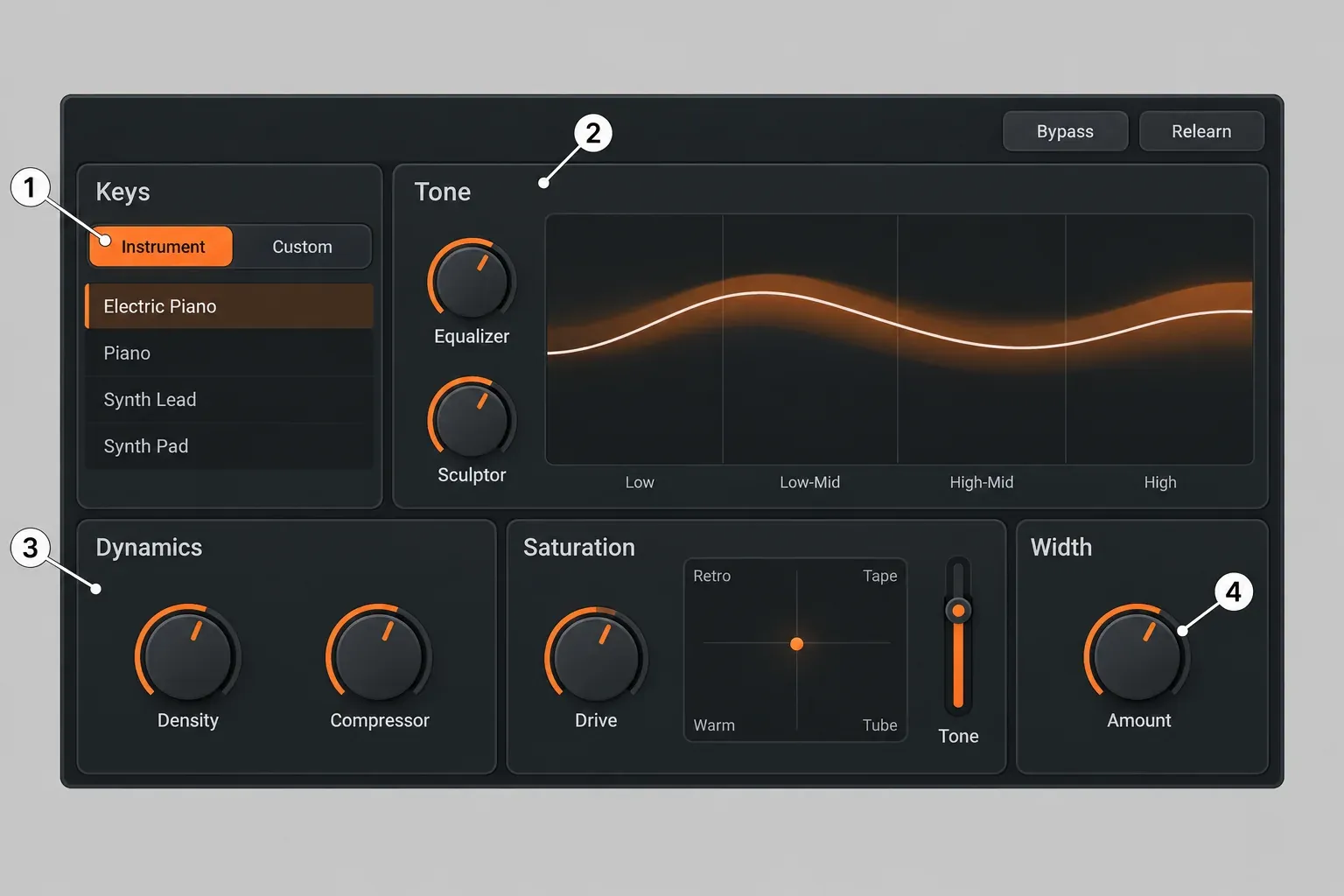This screenshot has width=1344, height=896.
Task: Click the High-Mid band label
Action: [x=982, y=482]
